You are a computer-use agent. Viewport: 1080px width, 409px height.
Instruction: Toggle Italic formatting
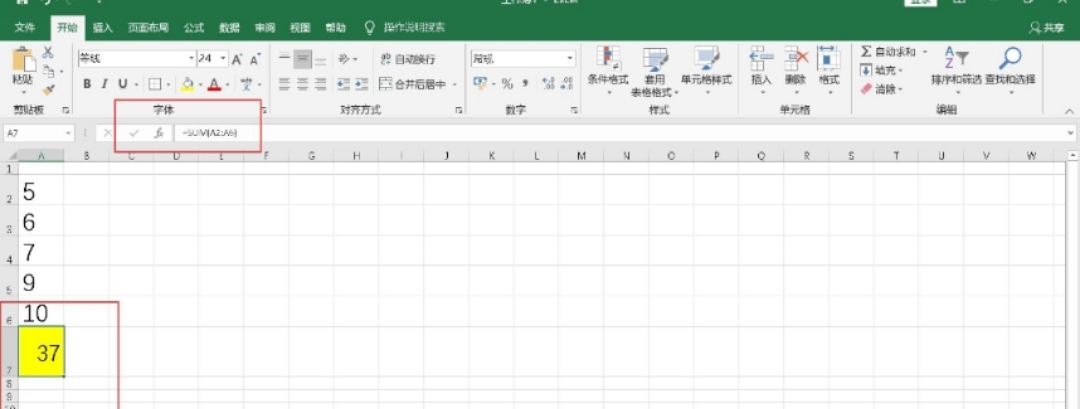pos(105,84)
